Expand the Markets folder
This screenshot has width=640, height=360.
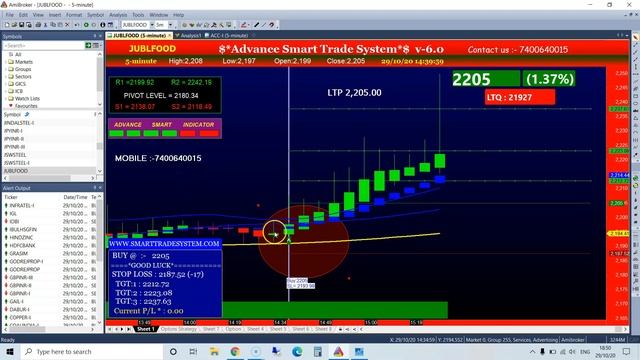click(6, 62)
